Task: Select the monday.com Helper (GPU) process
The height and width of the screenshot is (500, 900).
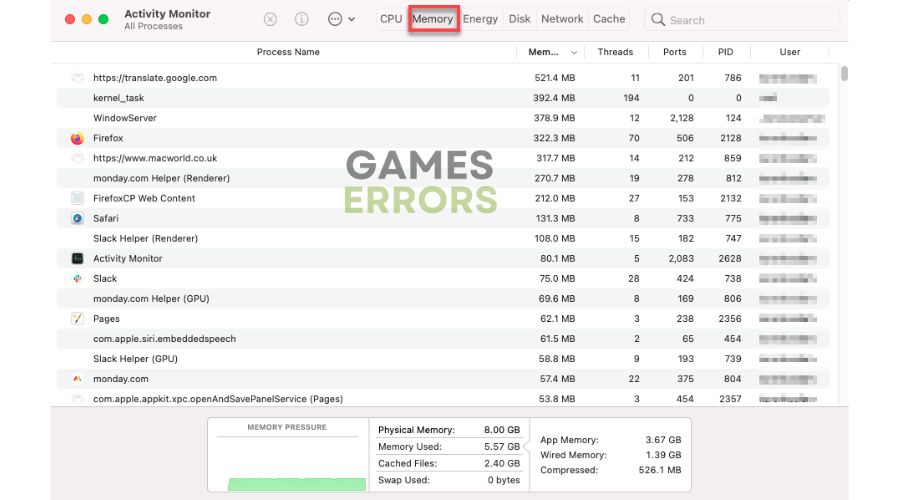Action: click(x=443, y=299)
